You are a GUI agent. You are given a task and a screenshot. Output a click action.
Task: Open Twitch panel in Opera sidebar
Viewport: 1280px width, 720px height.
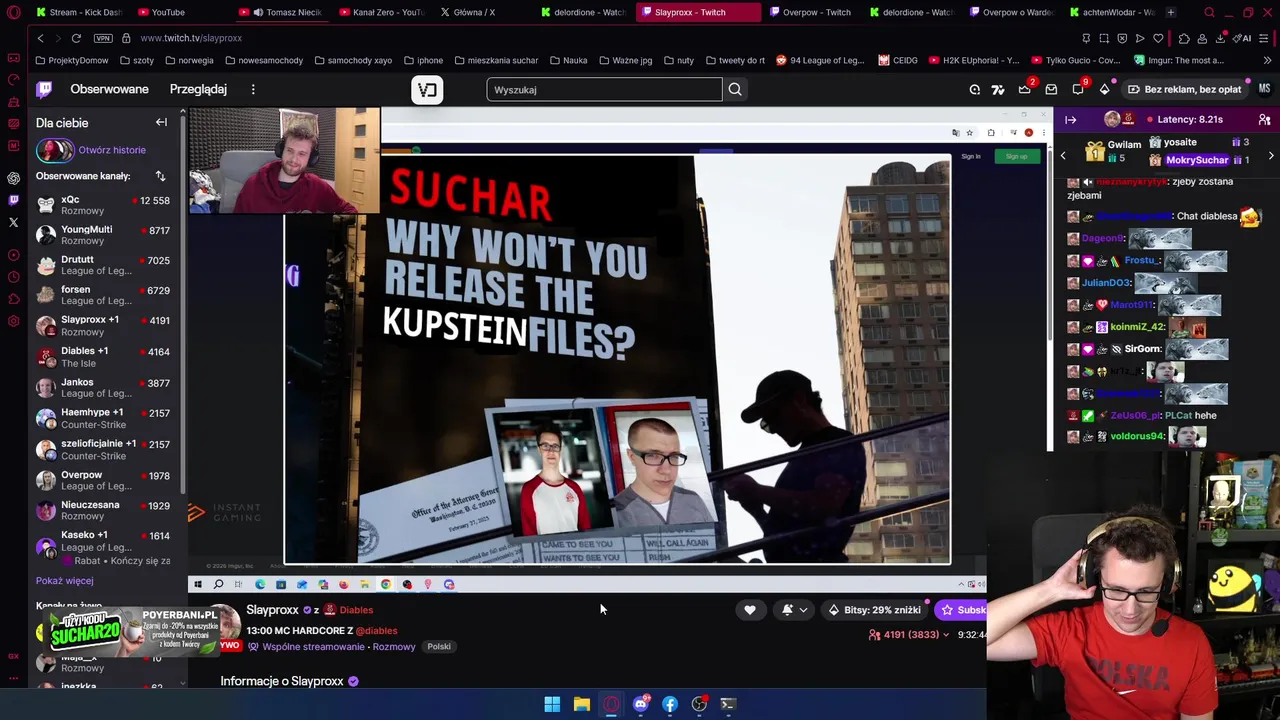13,200
